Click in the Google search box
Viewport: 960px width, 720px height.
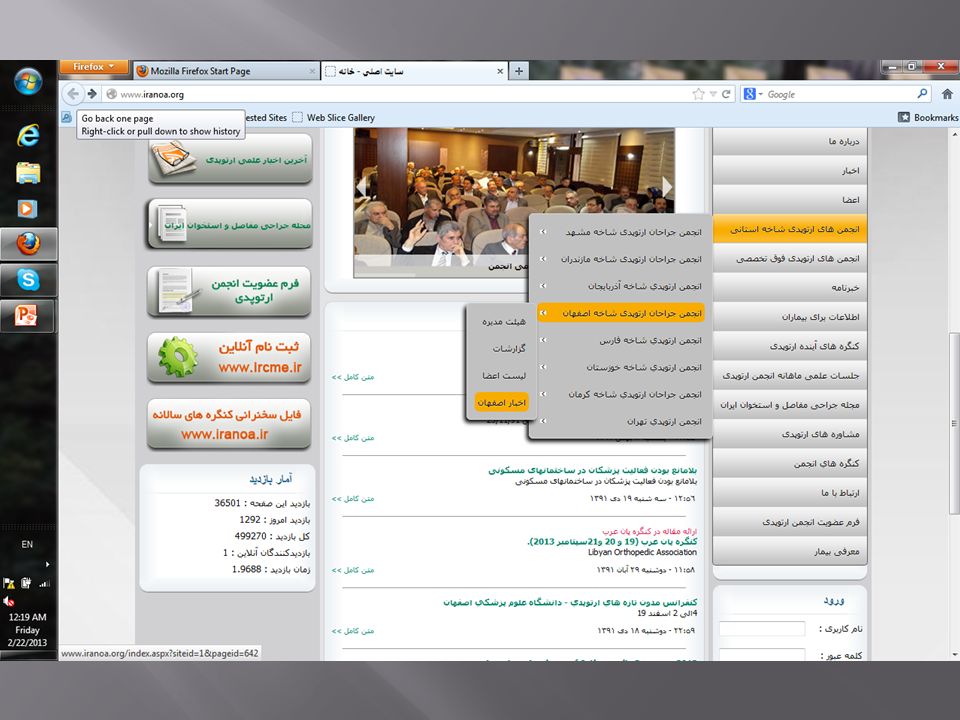coord(839,94)
